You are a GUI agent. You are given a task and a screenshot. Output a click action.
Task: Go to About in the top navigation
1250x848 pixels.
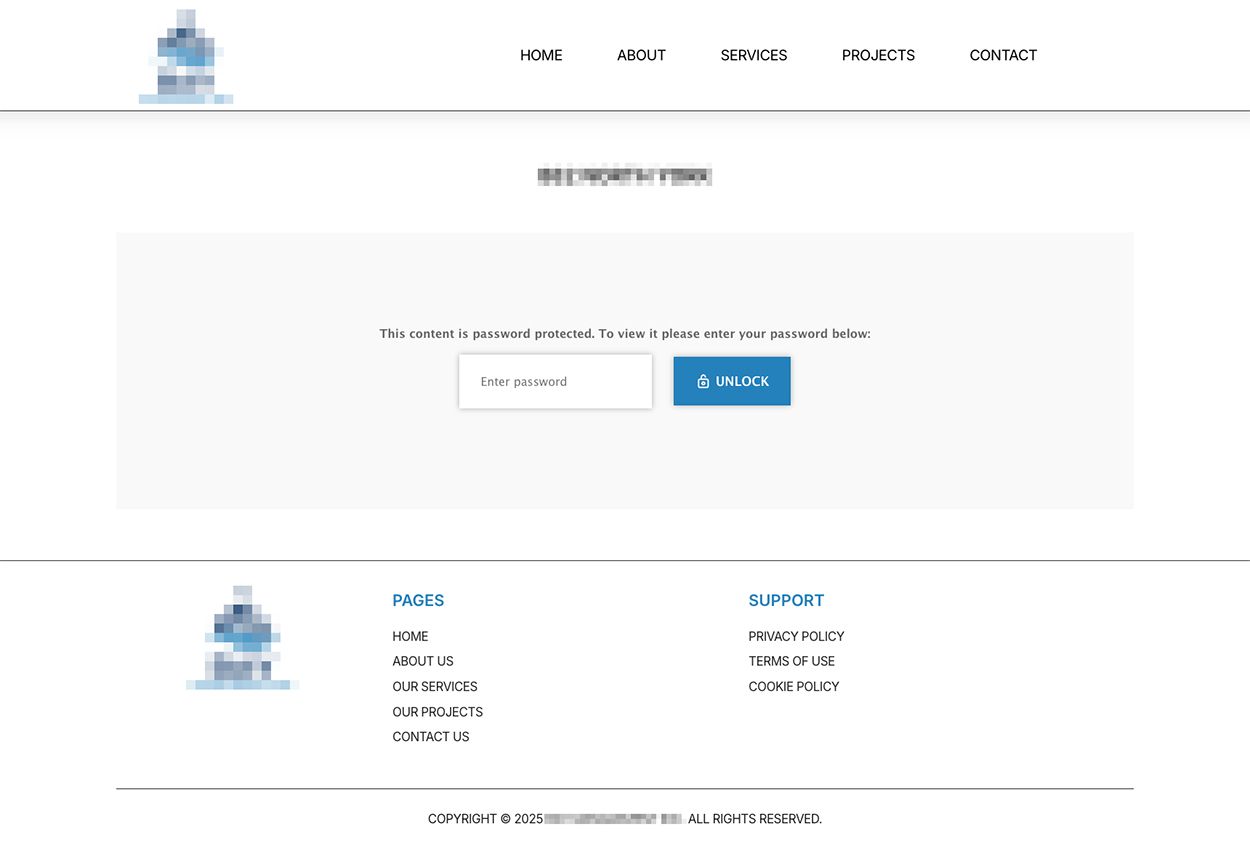pyautogui.click(x=641, y=56)
